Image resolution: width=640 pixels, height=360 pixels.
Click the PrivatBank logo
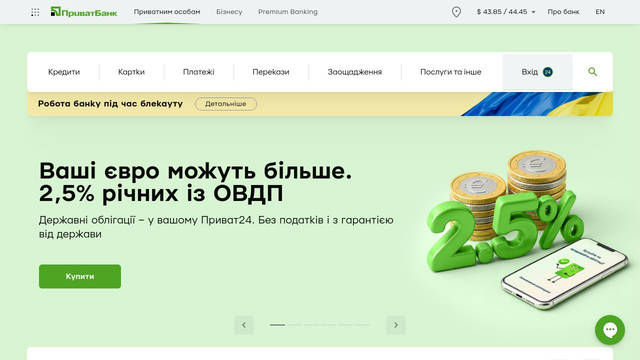pos(84,12)
